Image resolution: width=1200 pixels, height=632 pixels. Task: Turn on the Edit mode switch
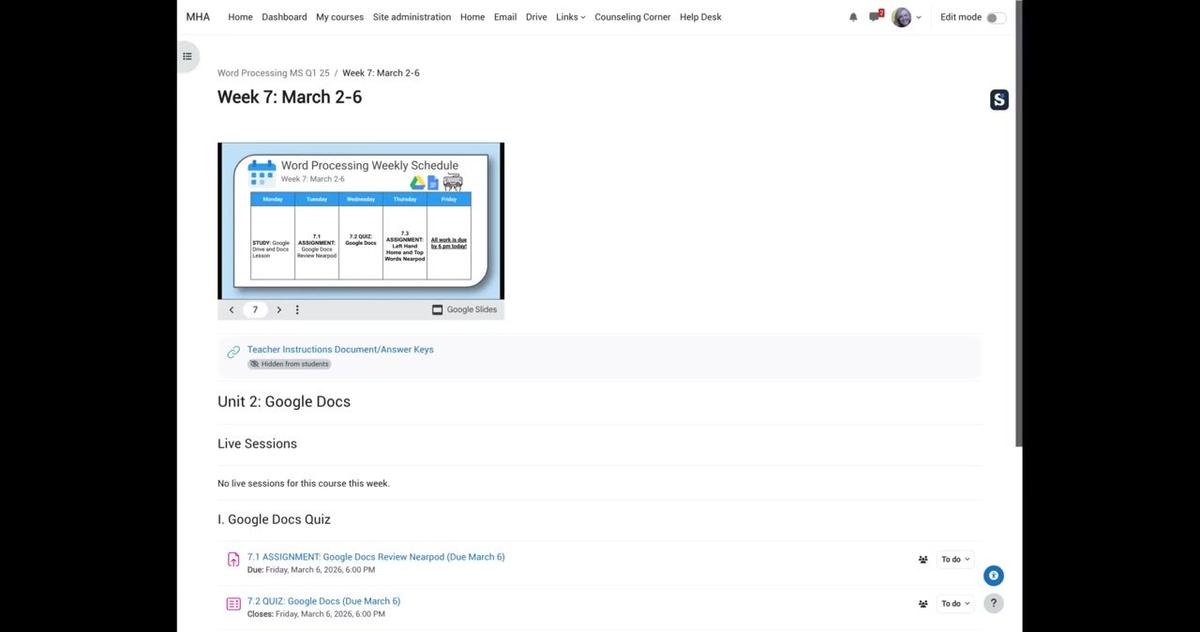996,17
